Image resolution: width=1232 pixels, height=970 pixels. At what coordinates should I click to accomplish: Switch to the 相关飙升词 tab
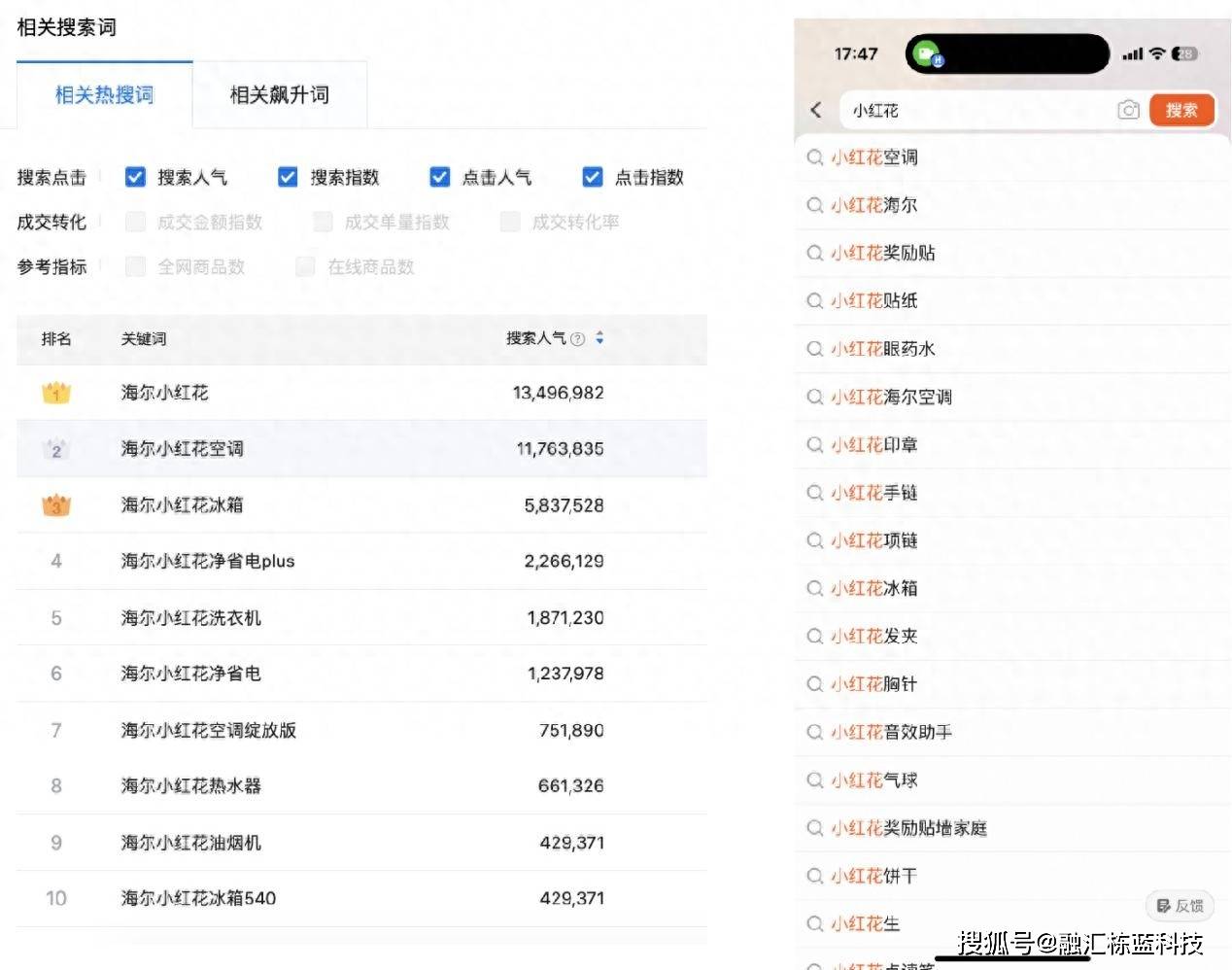tap(280, 95)
